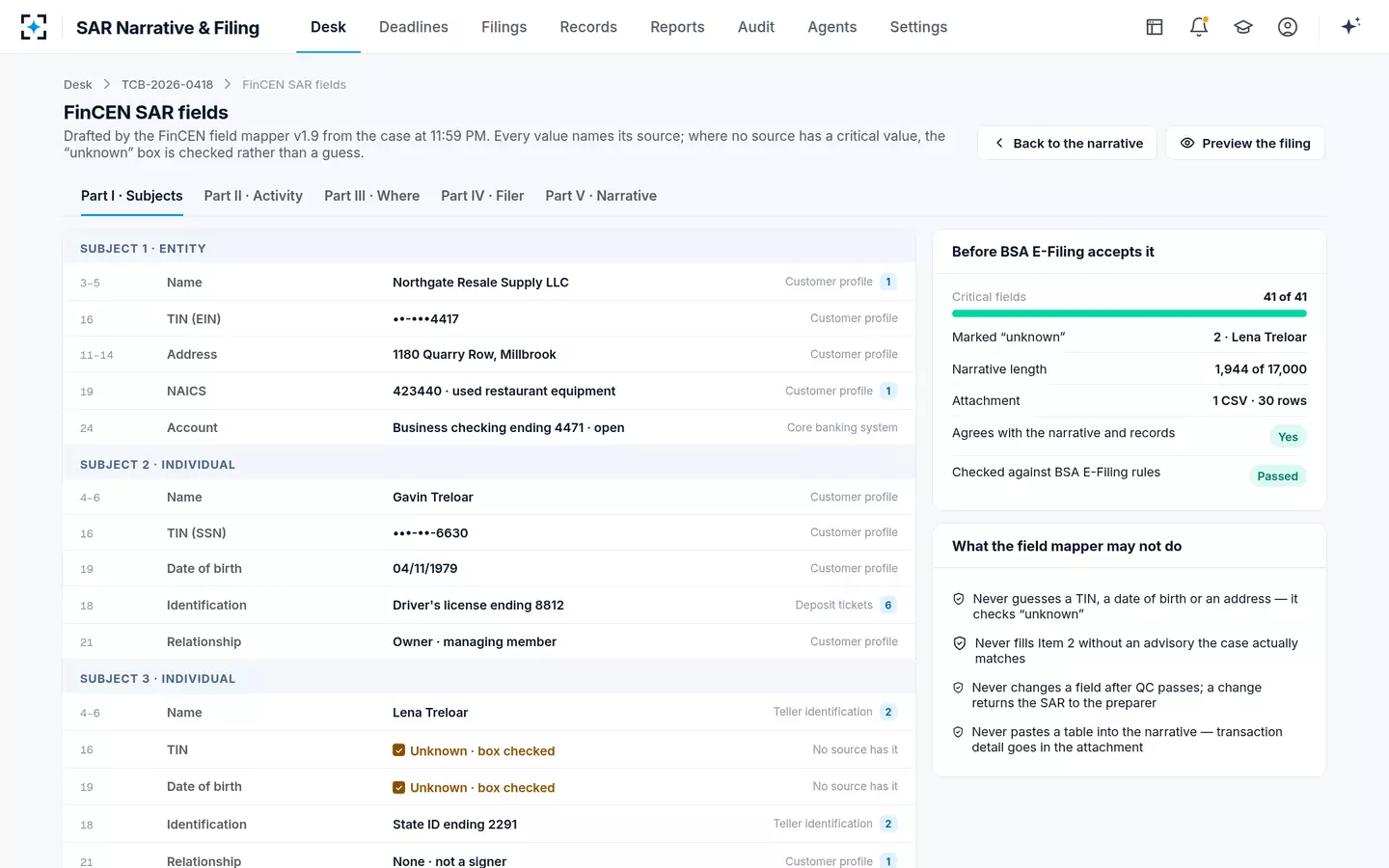The height and width of the screenshot is (868, 1389).
Task: Open the Deadlines menu
Action: (414, 27)
